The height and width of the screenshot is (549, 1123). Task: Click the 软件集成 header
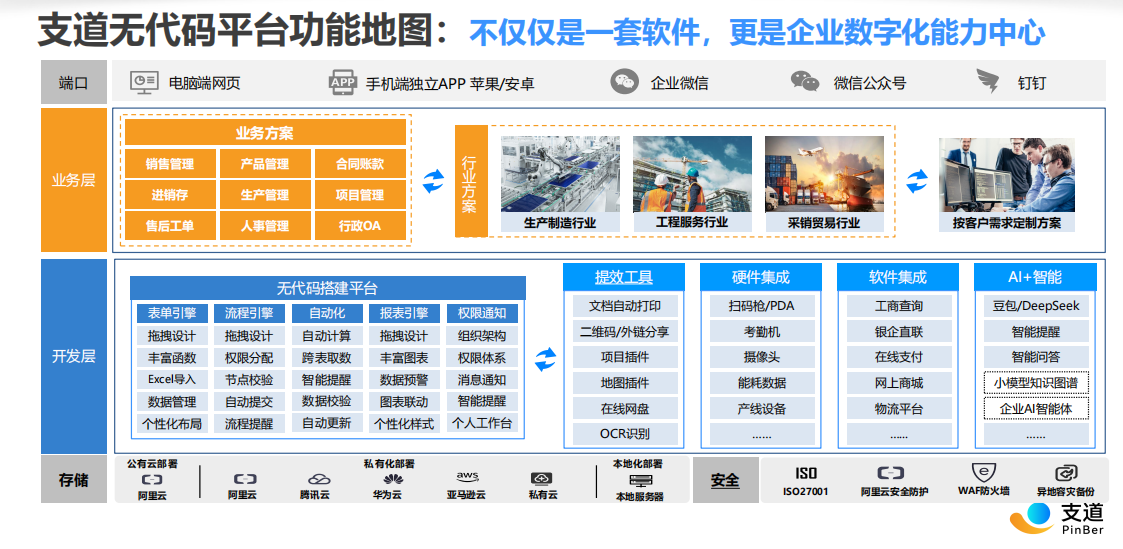click(898, 277)
